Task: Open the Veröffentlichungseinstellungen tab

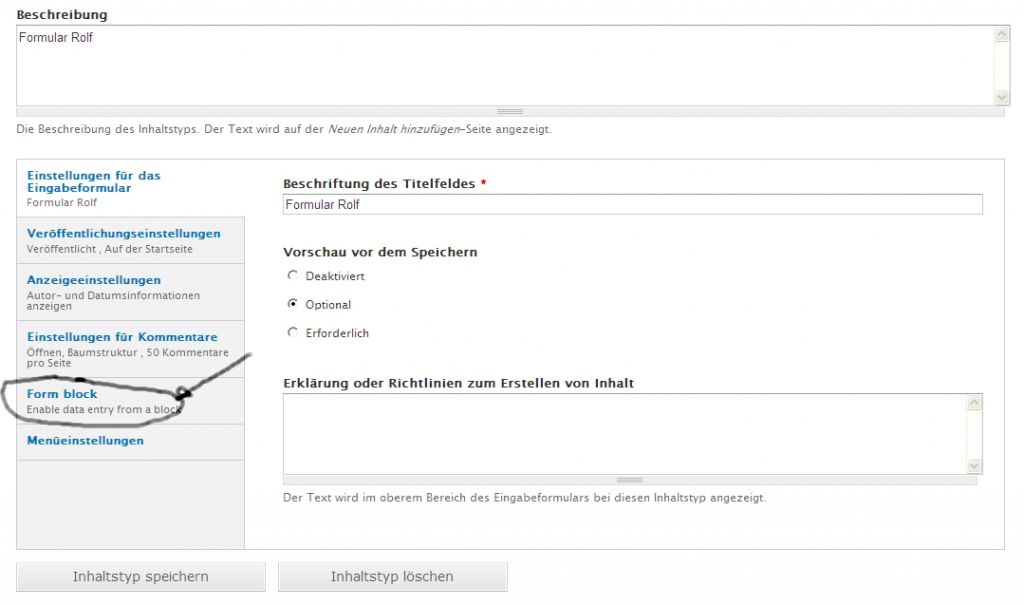Action: tap(123, 234)
